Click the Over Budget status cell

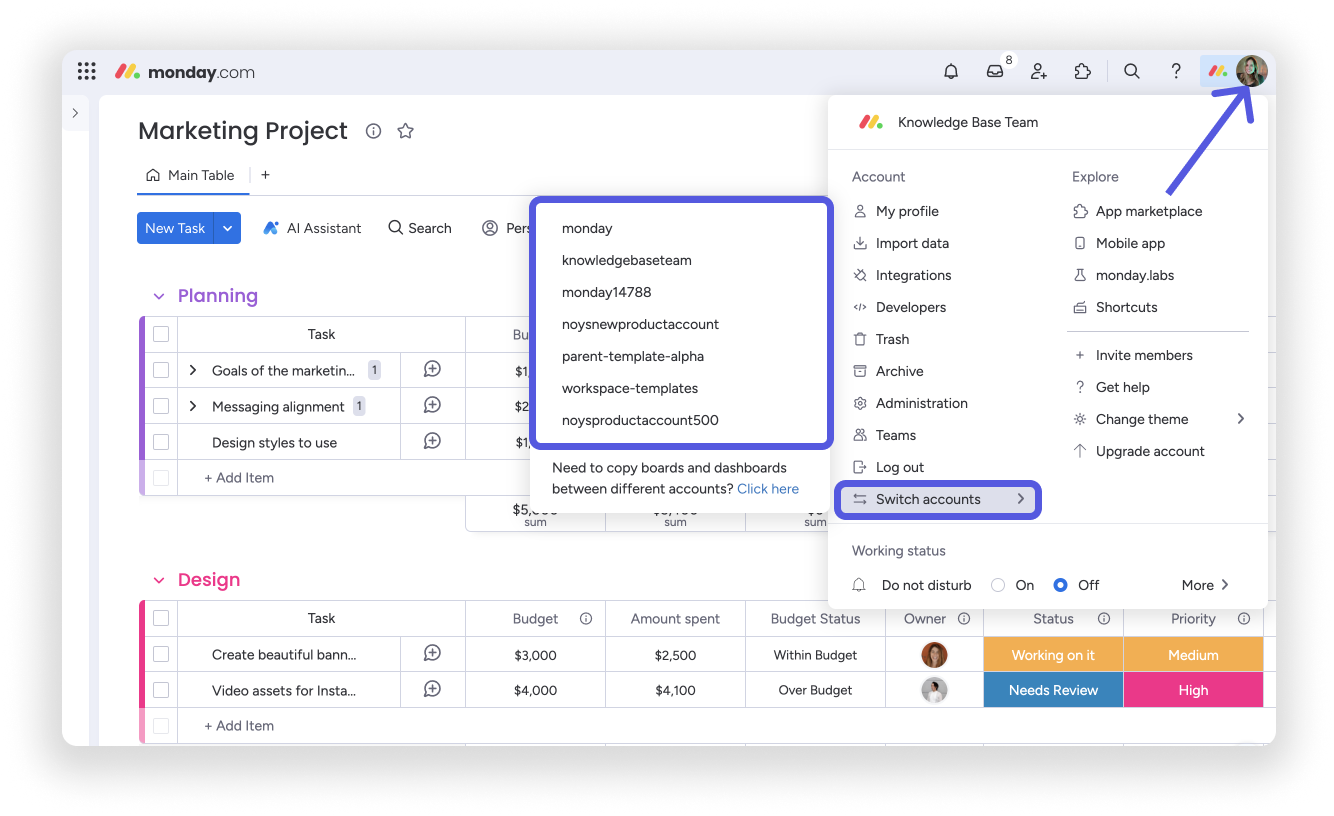pos(815,690)
